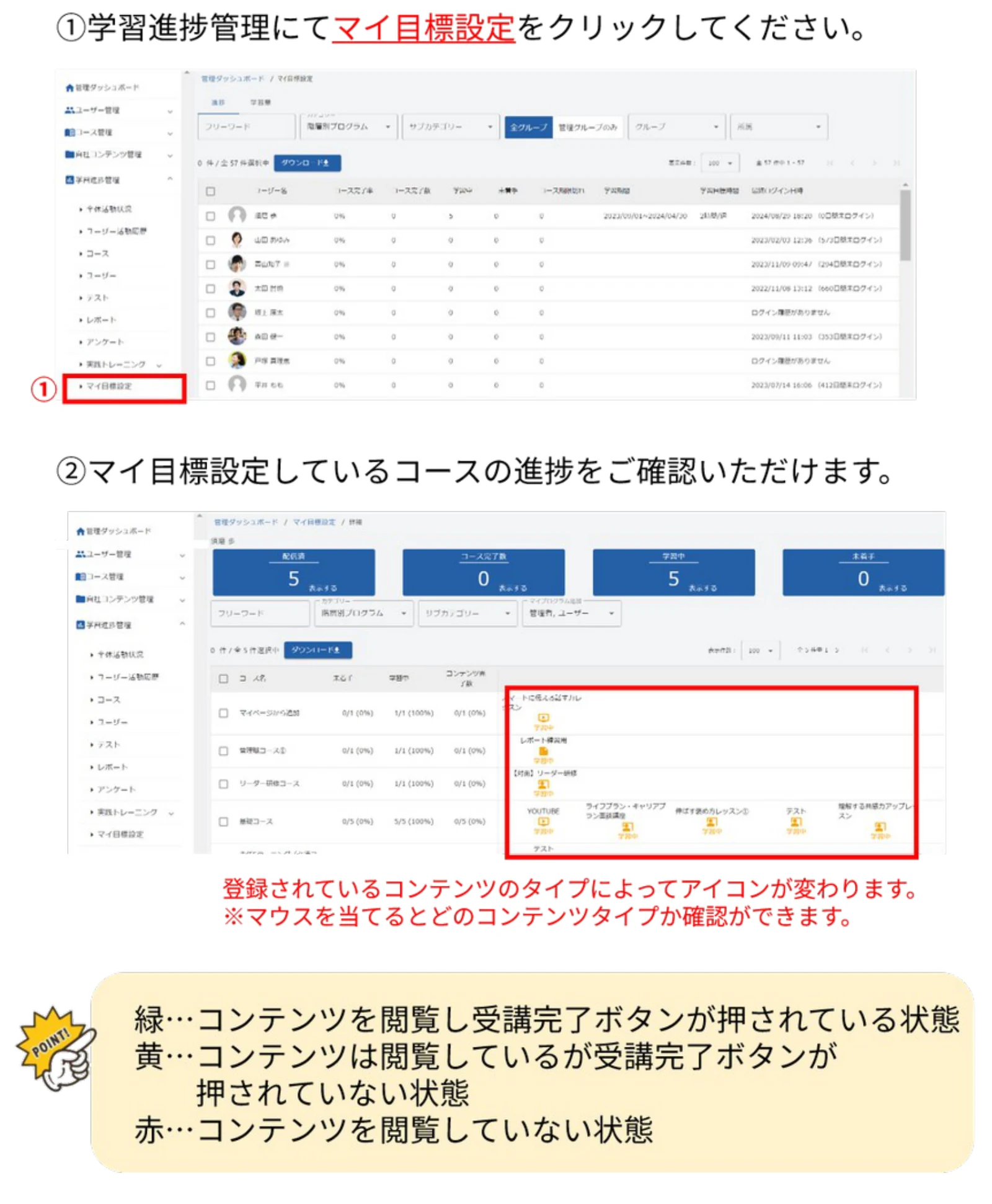Click people icon of ユーザー管理 in user-list screenshot

coord(69,110)
